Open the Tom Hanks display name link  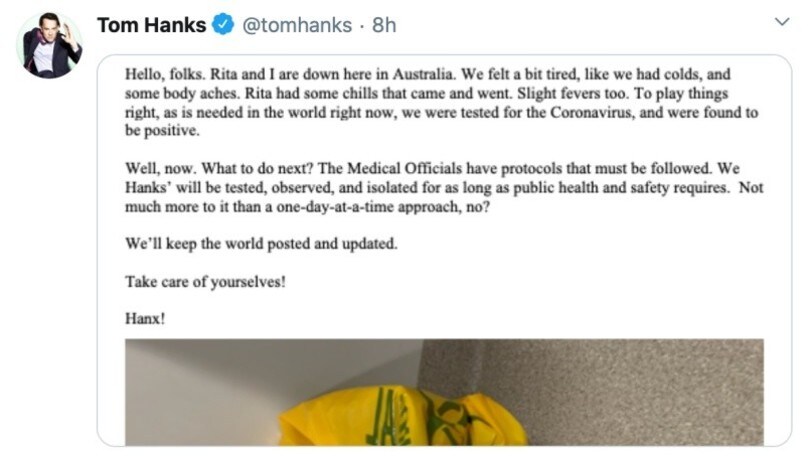pyautogui.click(x=152, y=26)
